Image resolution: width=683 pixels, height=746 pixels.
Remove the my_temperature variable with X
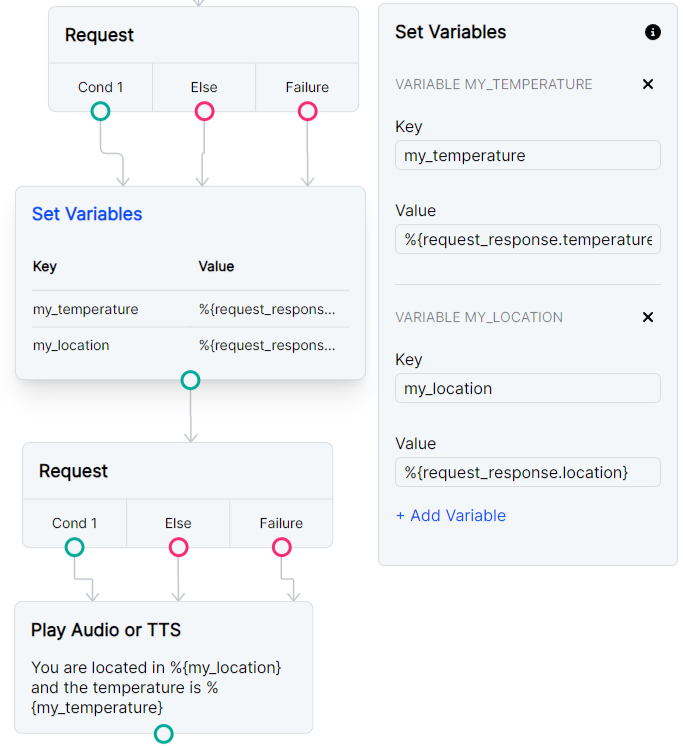coord(647,84)
